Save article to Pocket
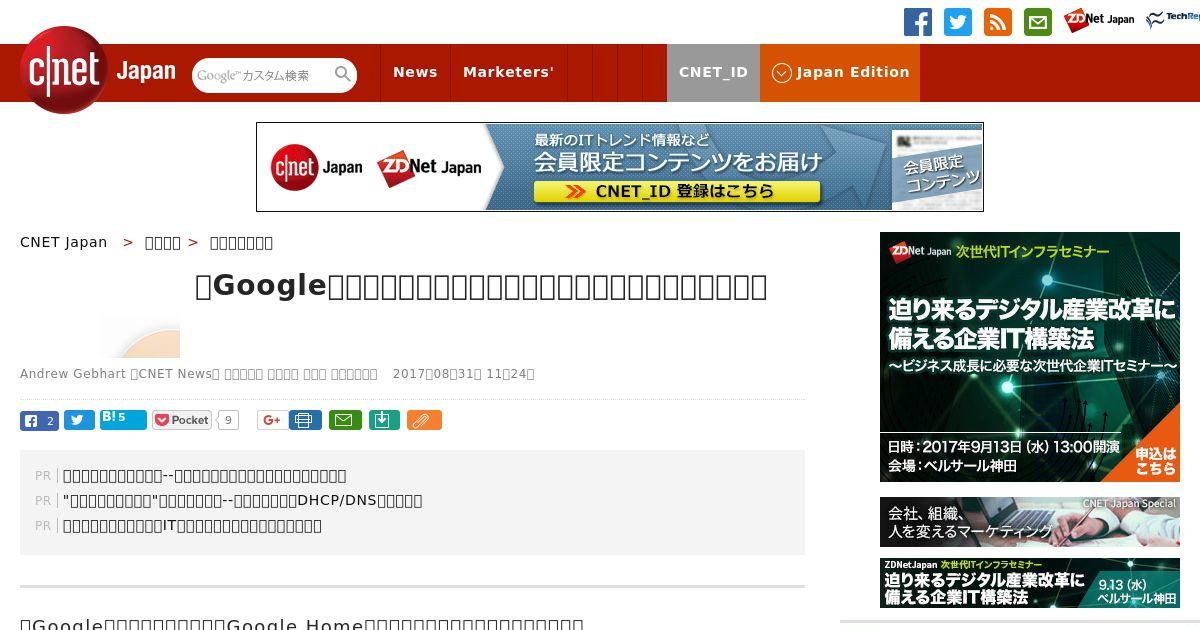 pyautogui.click(x=182, y=420)
